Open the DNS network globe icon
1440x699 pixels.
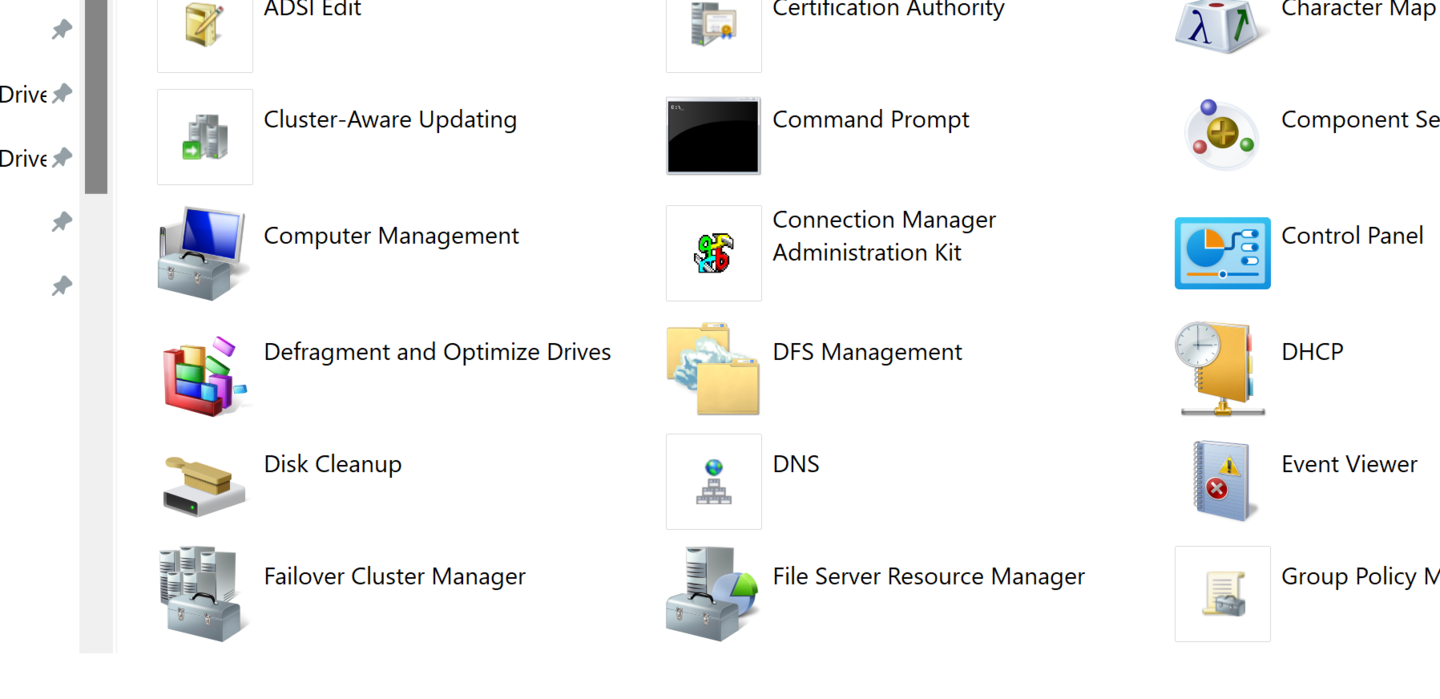pos(713,482)
